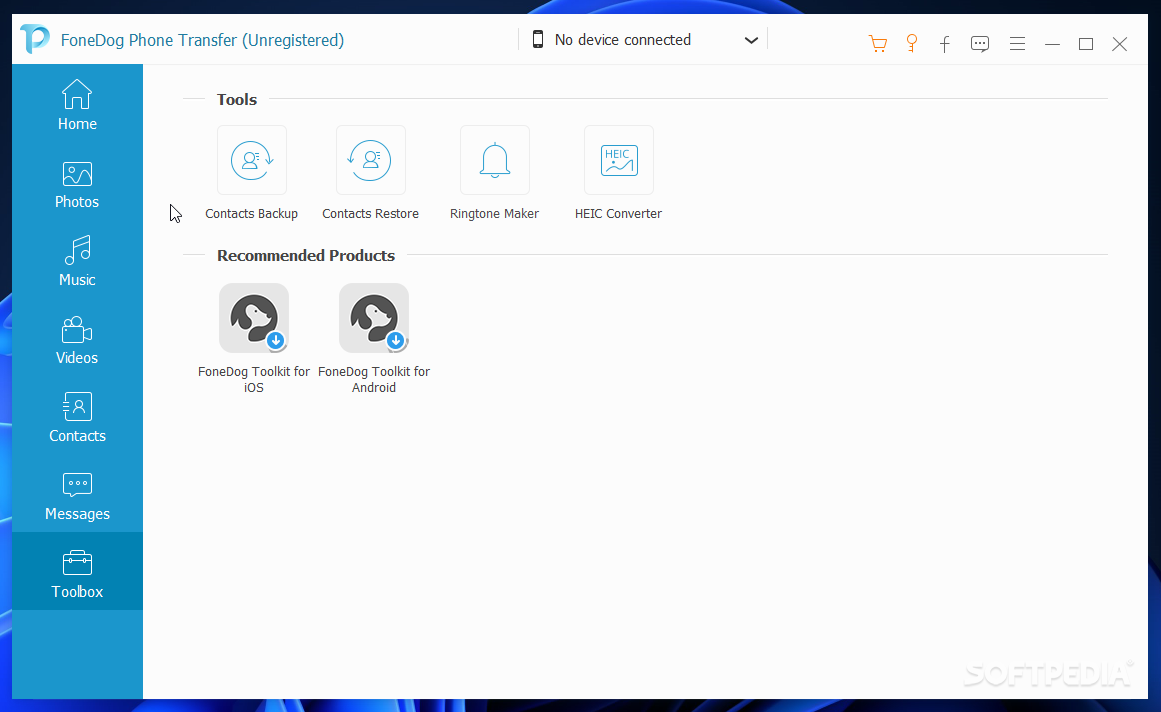Click the orange key register icon

[911, 44]
